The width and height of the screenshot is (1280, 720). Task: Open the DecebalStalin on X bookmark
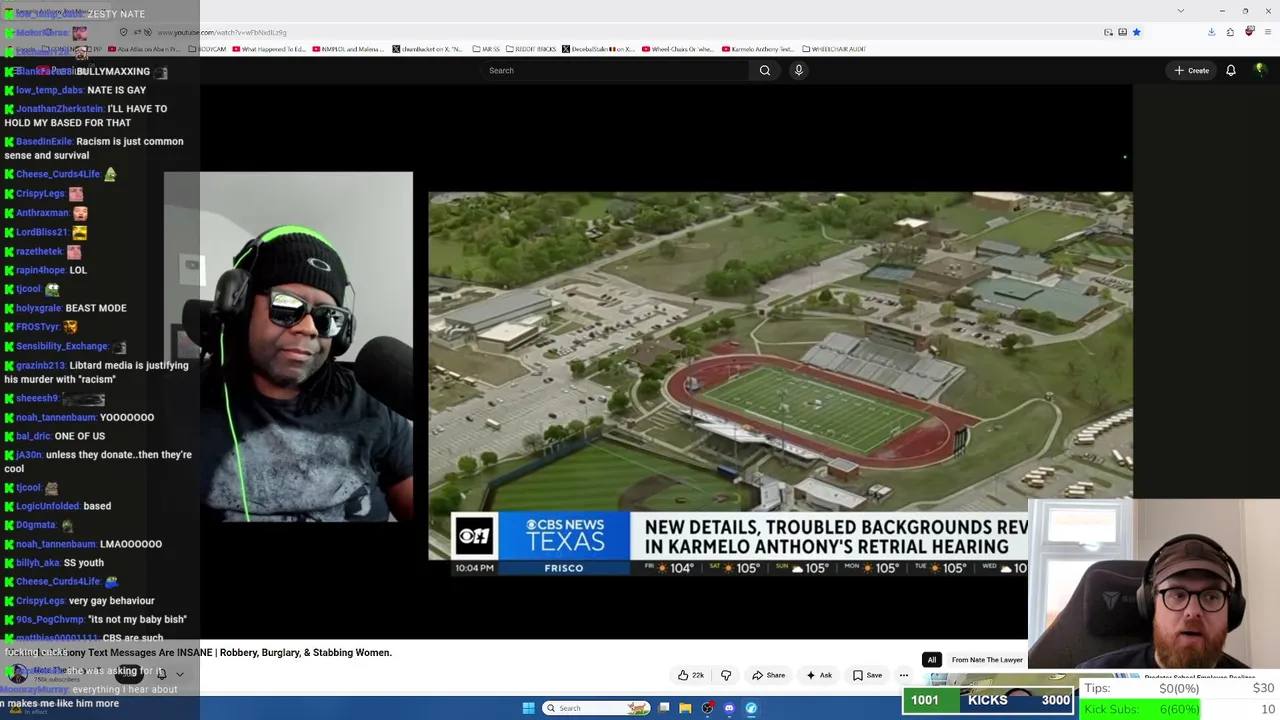[x=599, y=49]
